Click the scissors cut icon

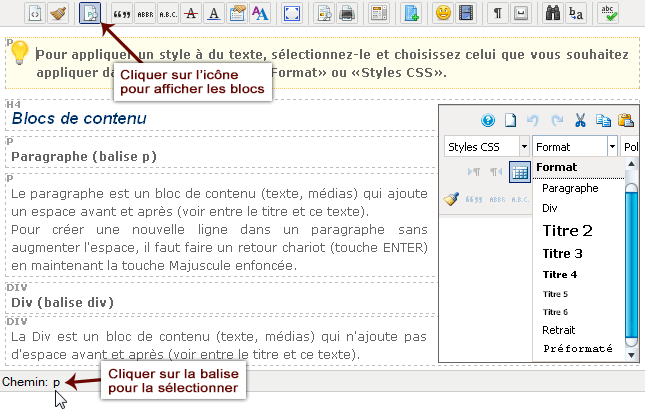pyautogui.click(x=580, y=120)
